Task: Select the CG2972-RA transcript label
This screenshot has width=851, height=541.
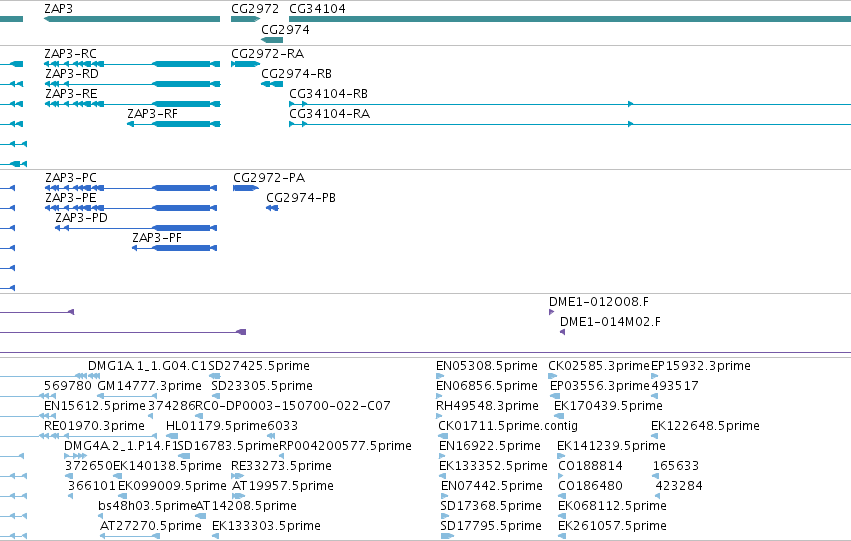Action: 268,54
